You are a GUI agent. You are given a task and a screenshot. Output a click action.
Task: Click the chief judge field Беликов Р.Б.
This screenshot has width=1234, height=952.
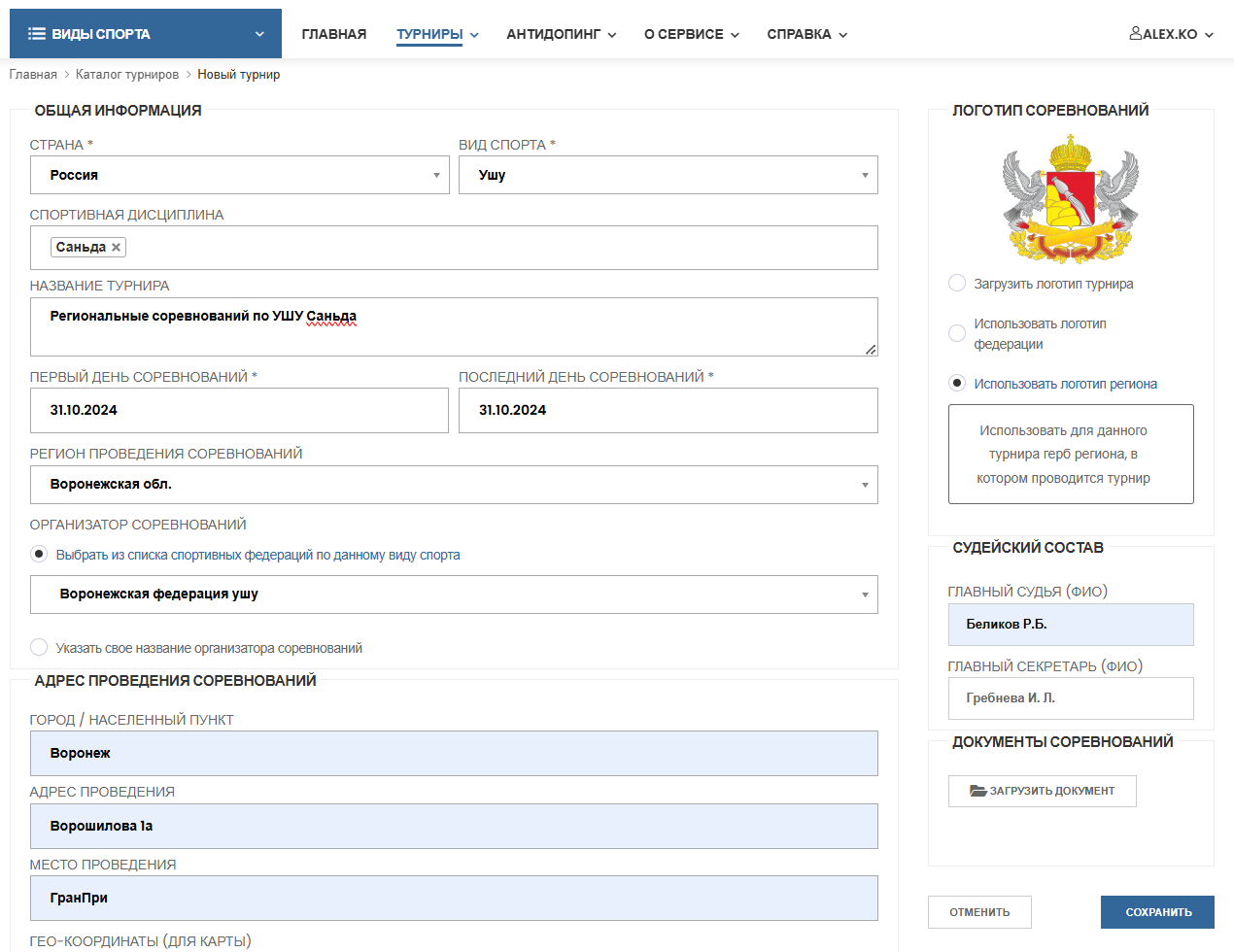pyautogui.click(x=1071, y=625)
